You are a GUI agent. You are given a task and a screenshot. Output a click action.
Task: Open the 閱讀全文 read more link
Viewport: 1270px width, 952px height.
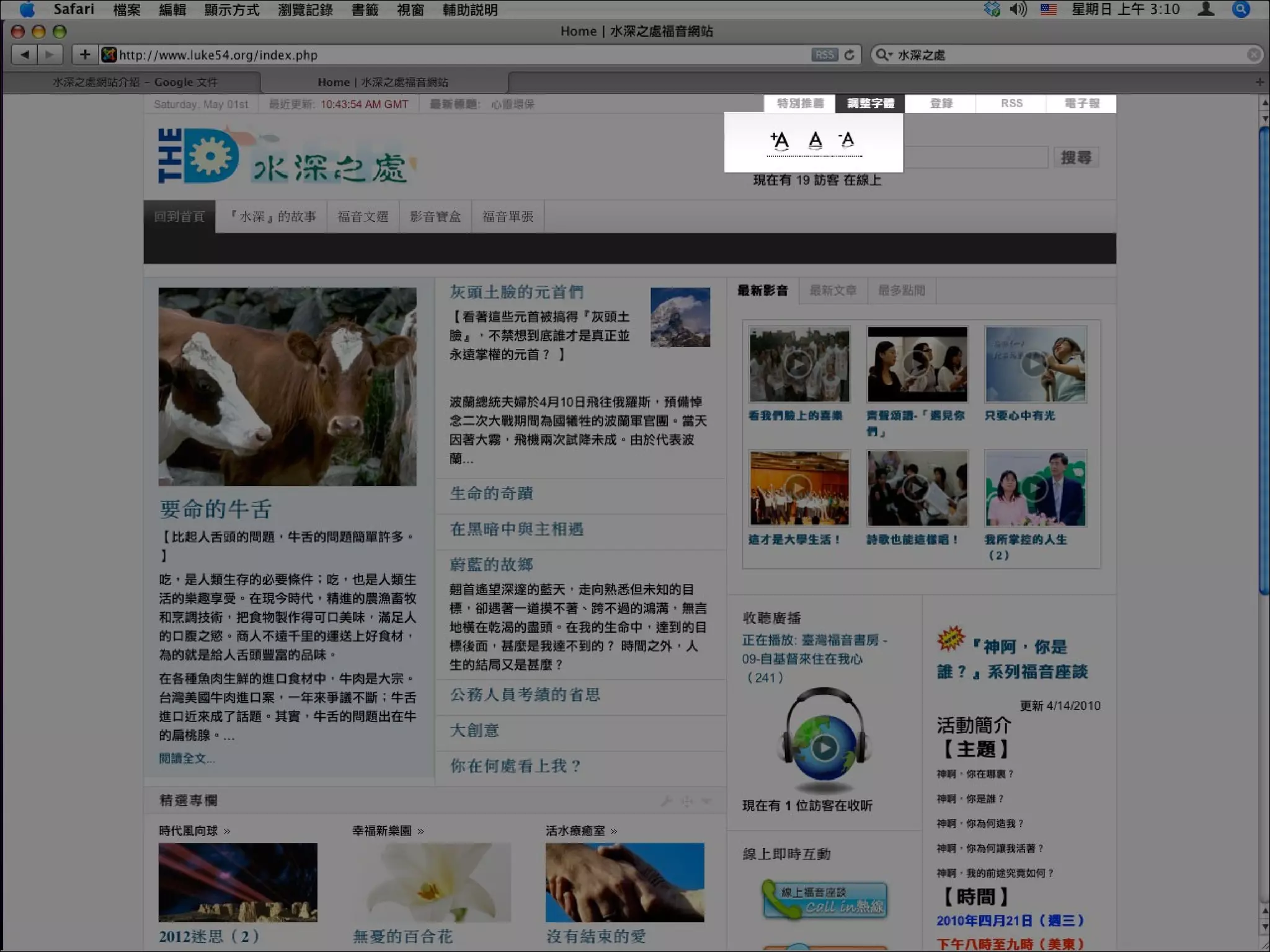point(187,758)
